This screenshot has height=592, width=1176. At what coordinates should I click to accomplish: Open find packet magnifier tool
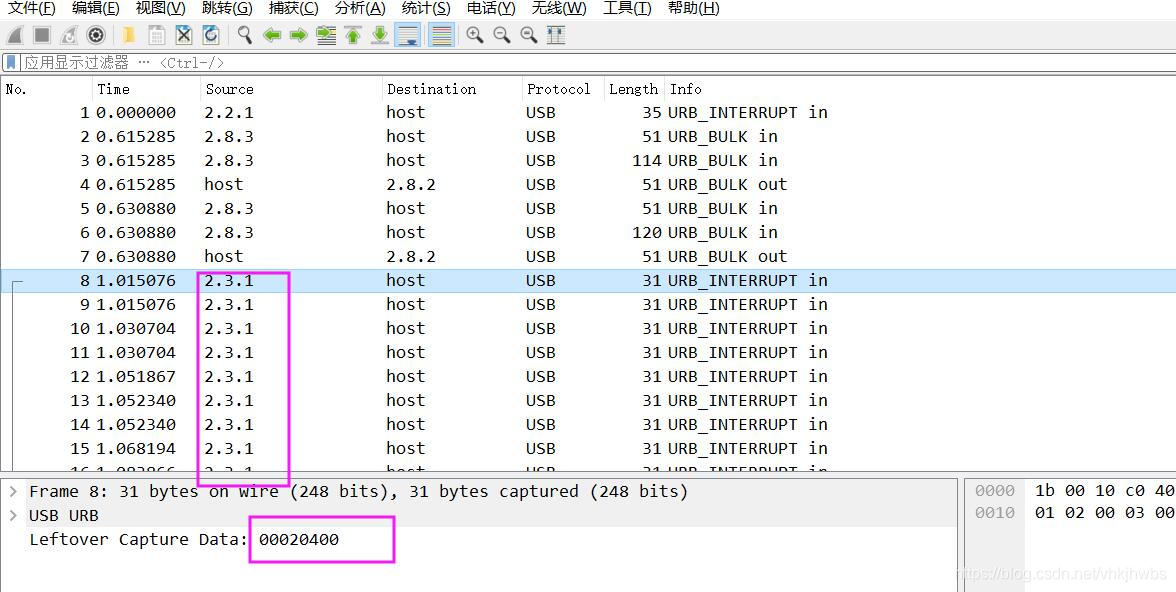click(x=244, y=35)
